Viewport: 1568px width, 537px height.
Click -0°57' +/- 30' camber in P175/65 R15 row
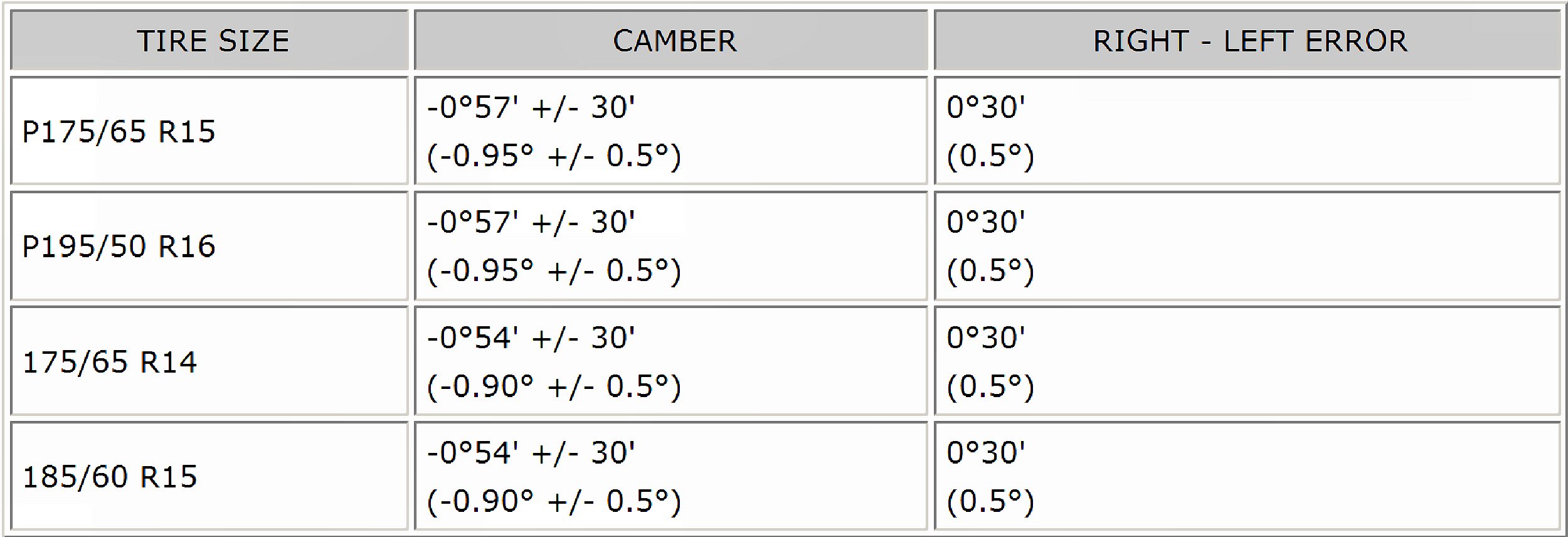[x=531, y=107]
